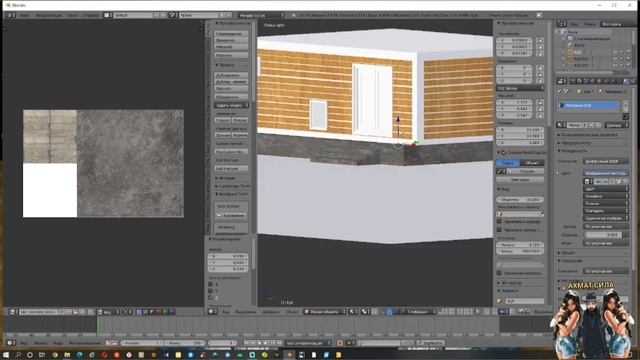Image resolution: width=640 pixels, height=360 pixels.
Task: Open the Timeline editor type icon
Action: pos(11,343)
